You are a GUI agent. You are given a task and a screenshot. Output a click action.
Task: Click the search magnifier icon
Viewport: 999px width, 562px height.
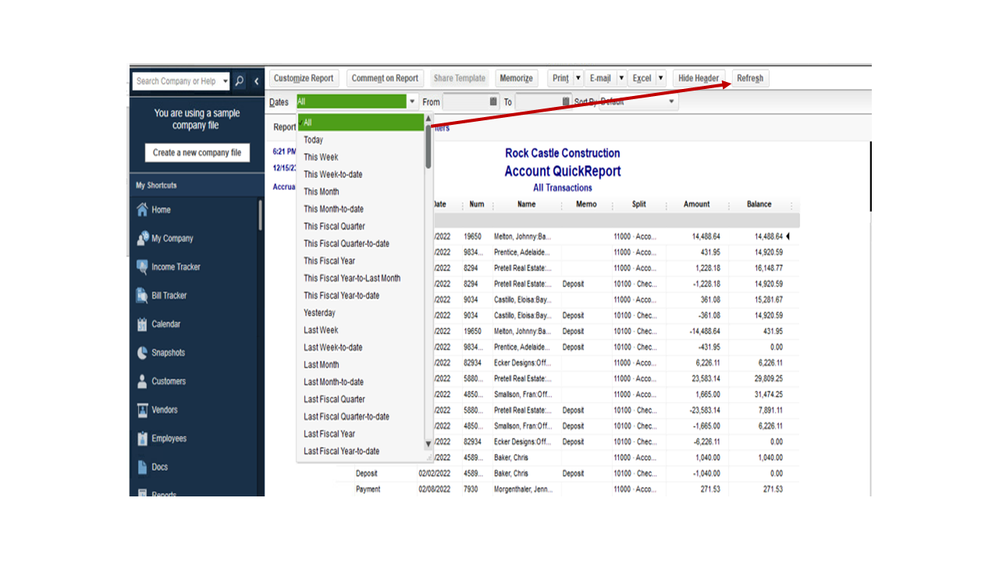(239, 81)
